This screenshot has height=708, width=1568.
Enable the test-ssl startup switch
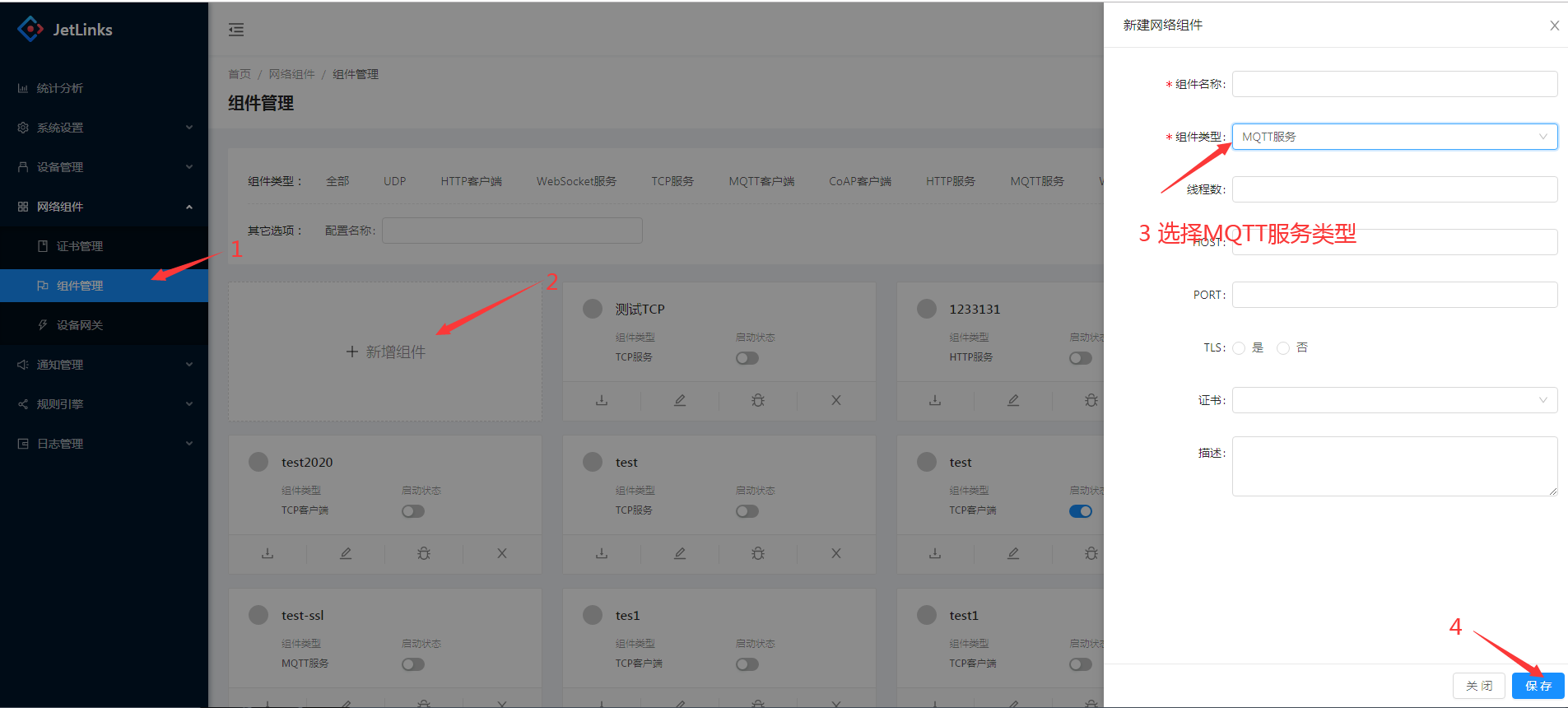point(413,664)
